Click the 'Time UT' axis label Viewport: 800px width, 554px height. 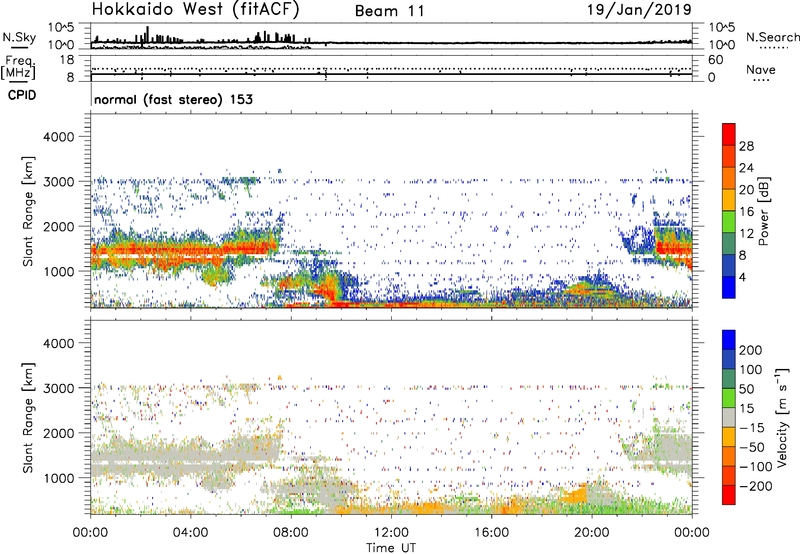[x=391, y=547]
